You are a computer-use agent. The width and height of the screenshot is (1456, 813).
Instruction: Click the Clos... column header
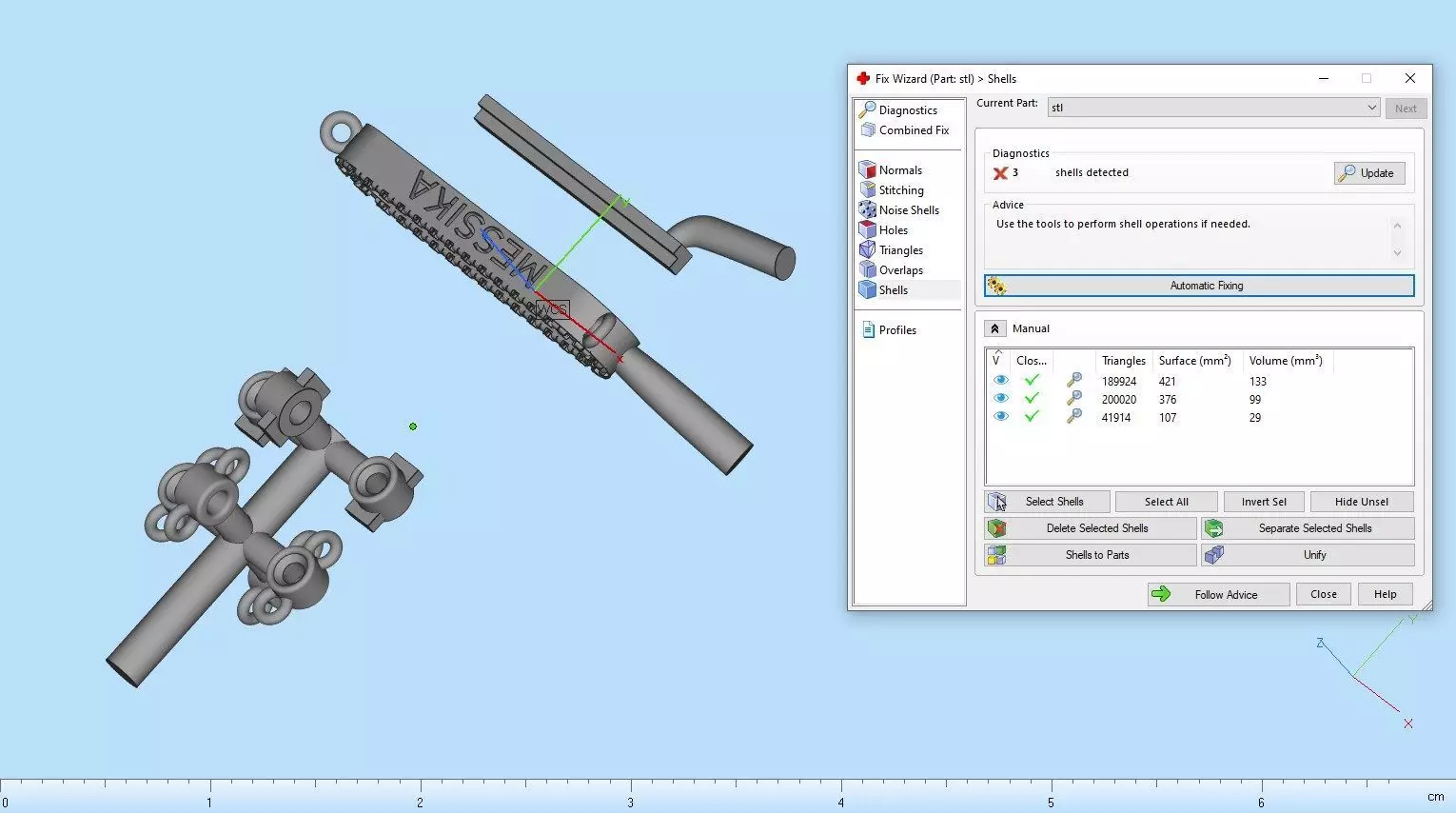(1032, 361)
